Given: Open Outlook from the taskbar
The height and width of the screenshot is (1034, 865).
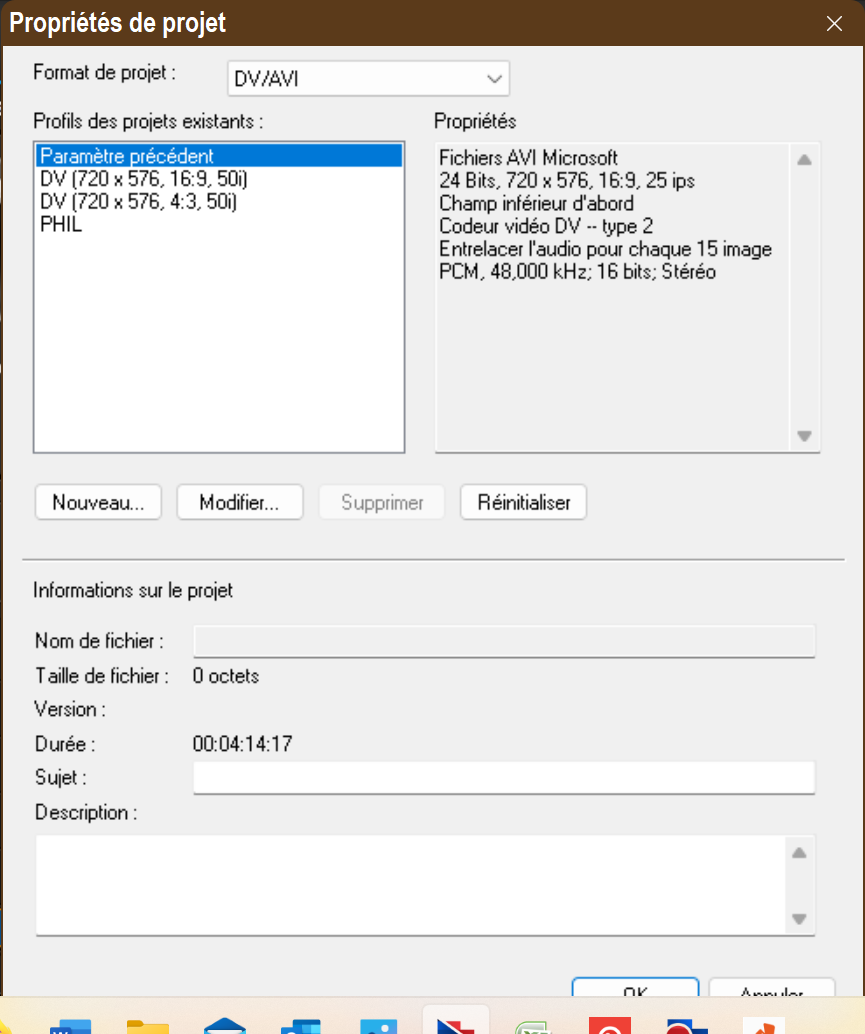Looking at the screenshot, I should (x=301, y=1026).
